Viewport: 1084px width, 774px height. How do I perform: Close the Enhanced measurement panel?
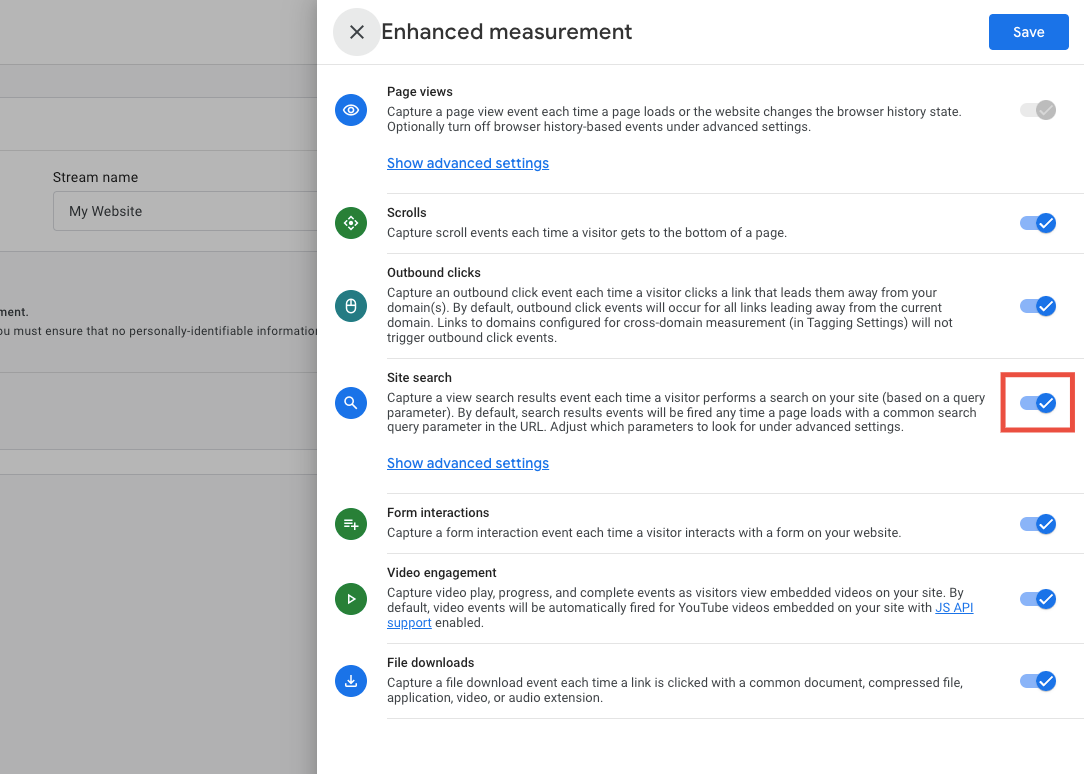(x=357, y=32)
